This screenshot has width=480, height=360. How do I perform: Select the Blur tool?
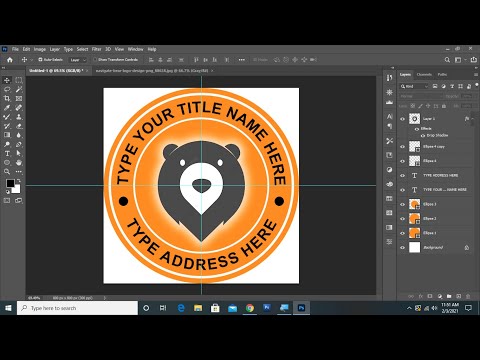[19, 135]
